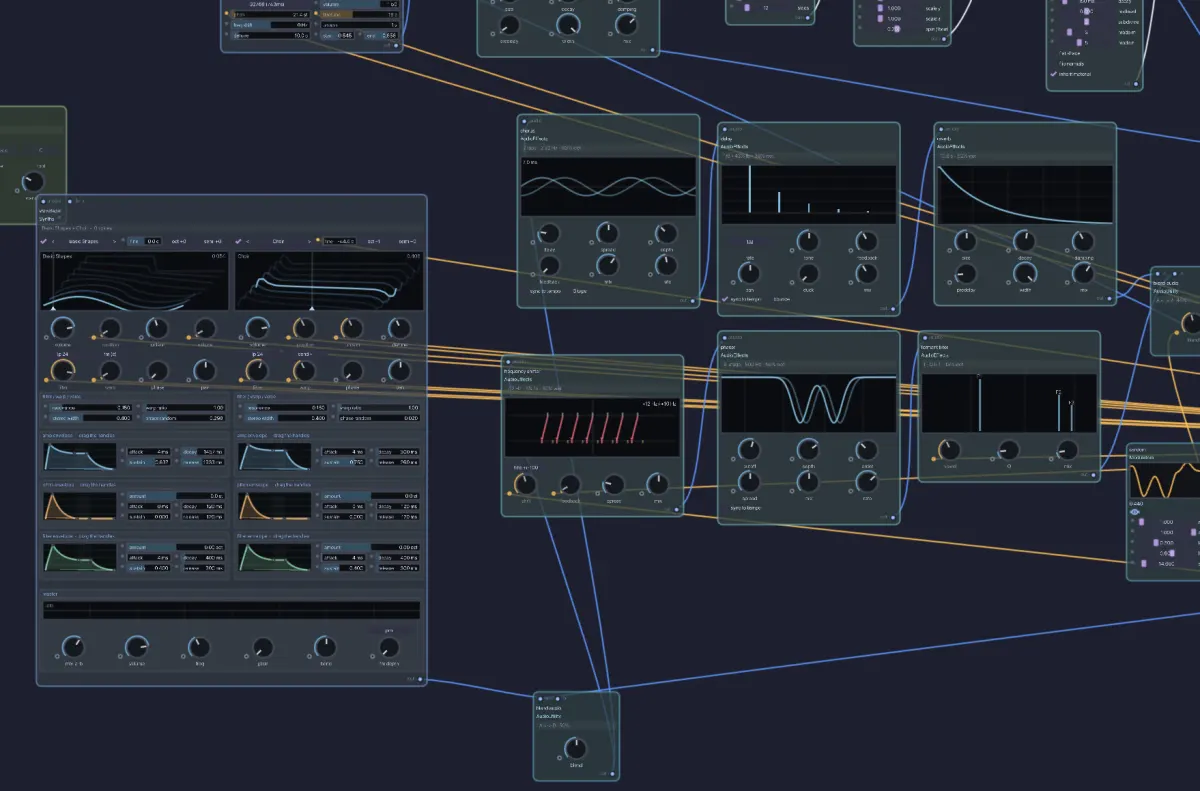Click the wavetable synth out port
This screenshot has width=1200, height=791.
(x=422, y=679)
